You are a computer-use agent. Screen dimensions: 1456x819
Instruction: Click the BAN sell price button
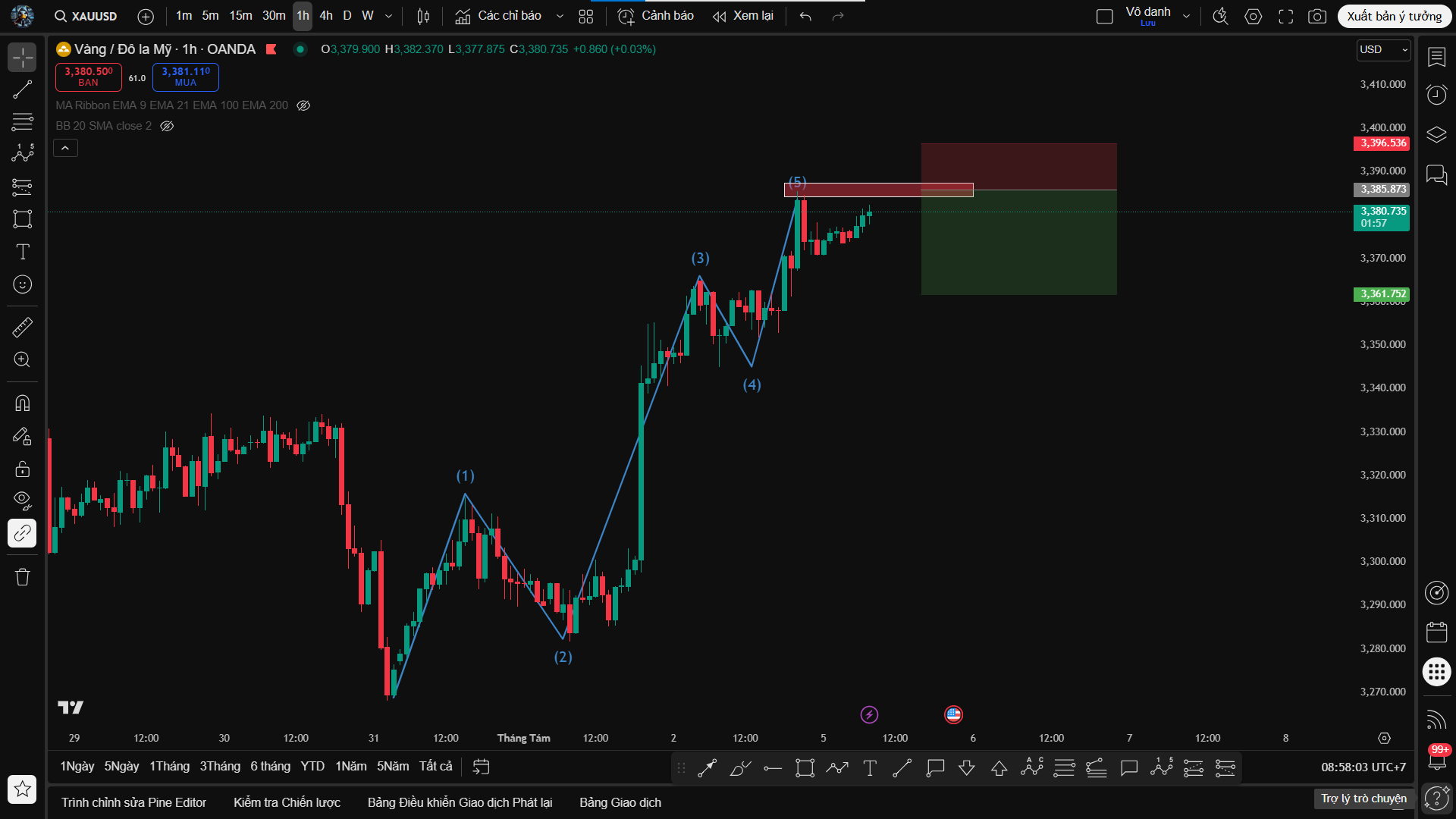tap(89, 77)
